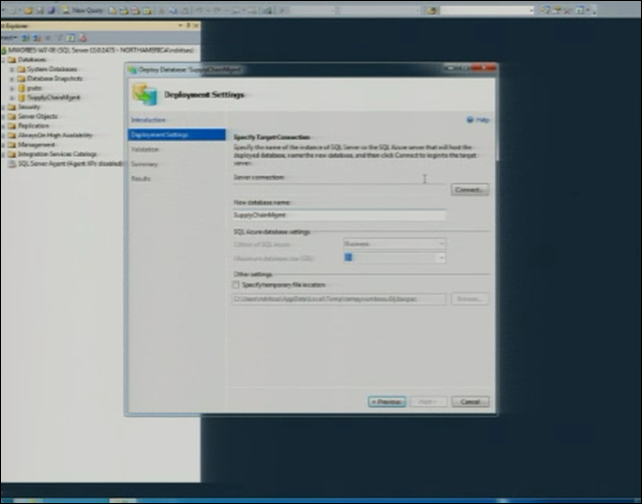Select the Summary wizard step
Image resolution: width=642 pixels, height=504 pixels.
coord(145,164)
